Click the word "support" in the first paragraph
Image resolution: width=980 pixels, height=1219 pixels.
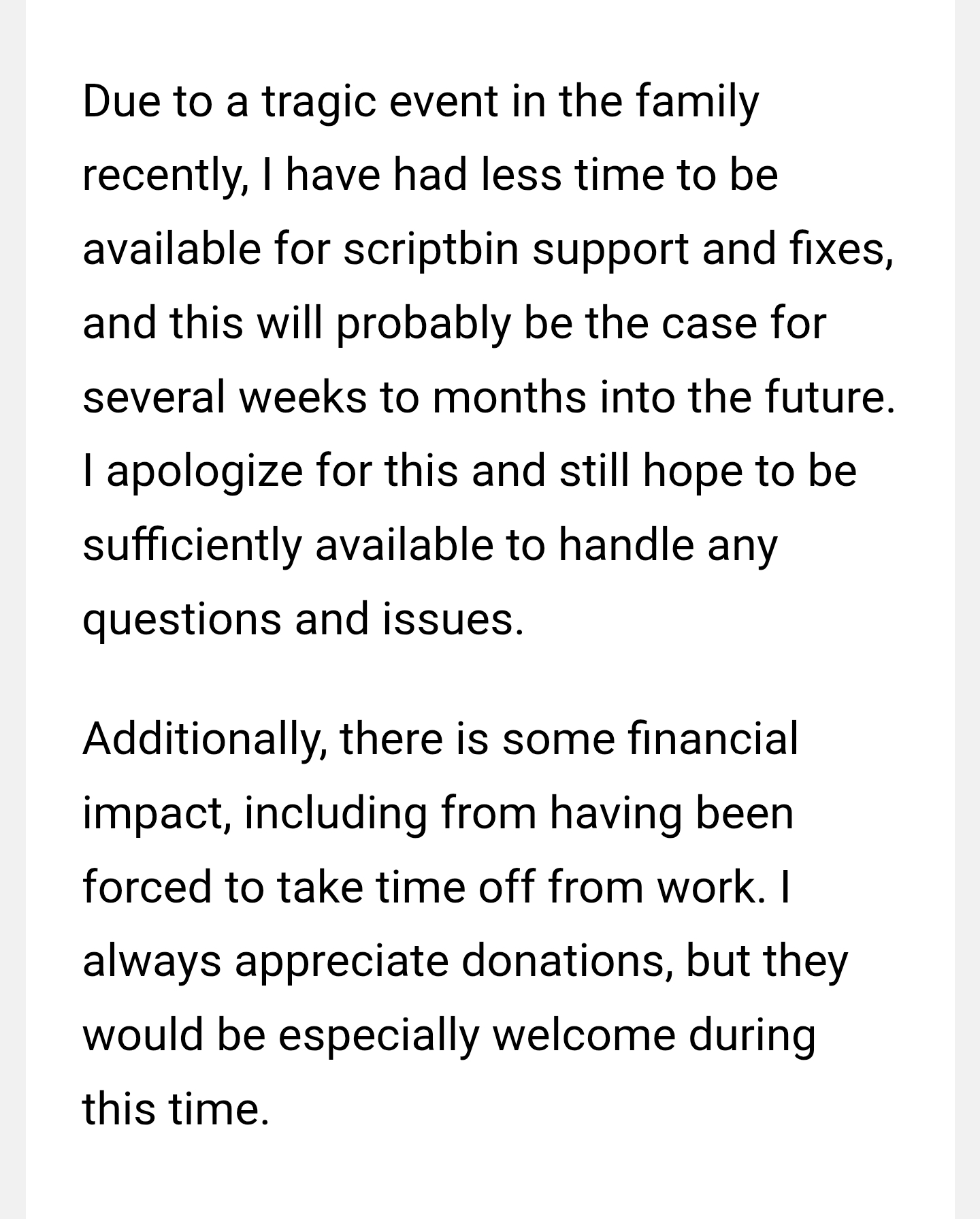(x=610, y=249)
